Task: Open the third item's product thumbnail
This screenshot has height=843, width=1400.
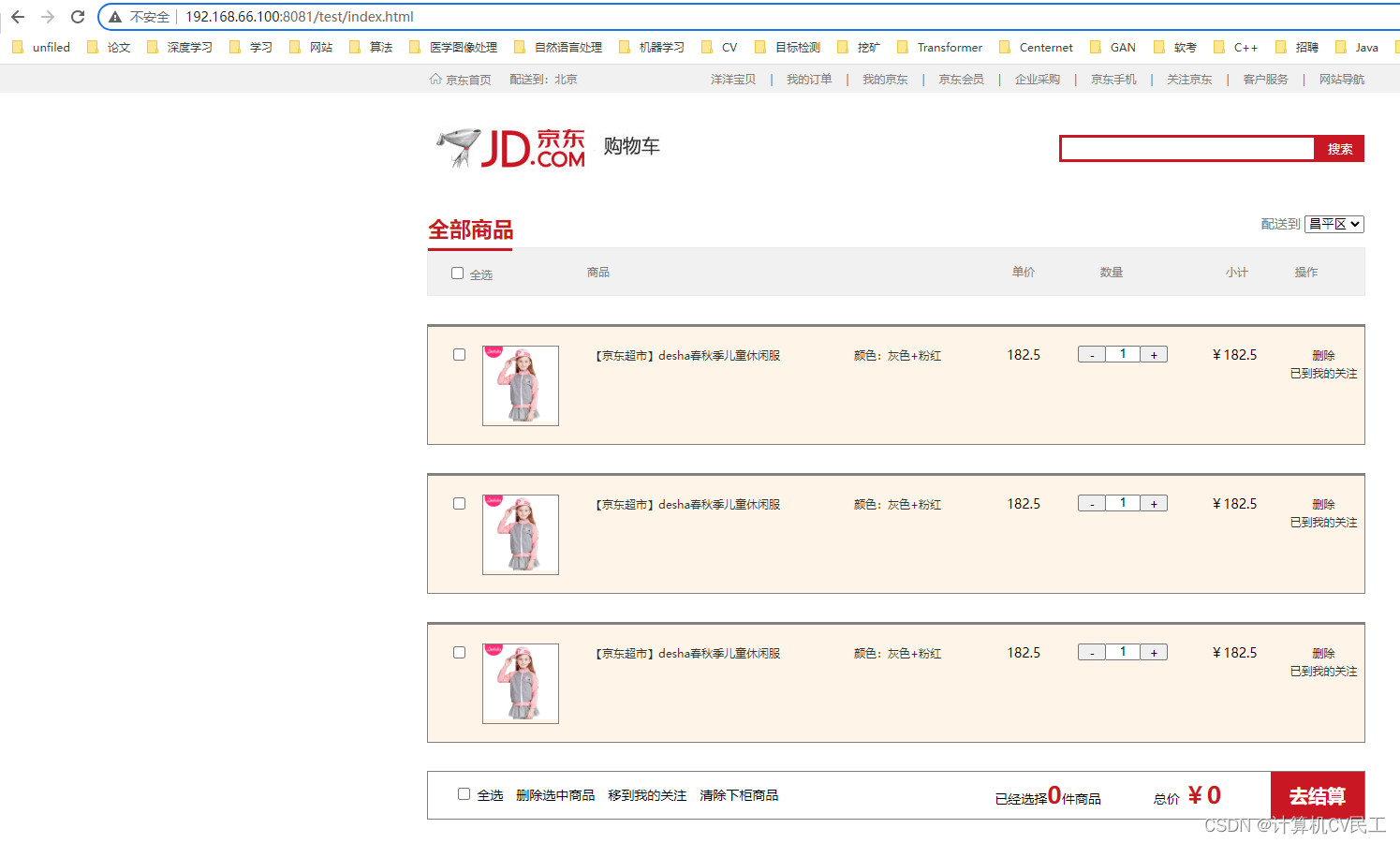Action: point(521,684)
